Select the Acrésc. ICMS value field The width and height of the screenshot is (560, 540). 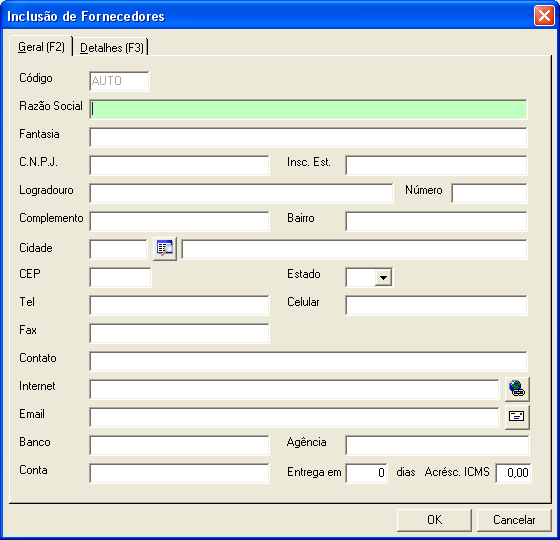513,473
